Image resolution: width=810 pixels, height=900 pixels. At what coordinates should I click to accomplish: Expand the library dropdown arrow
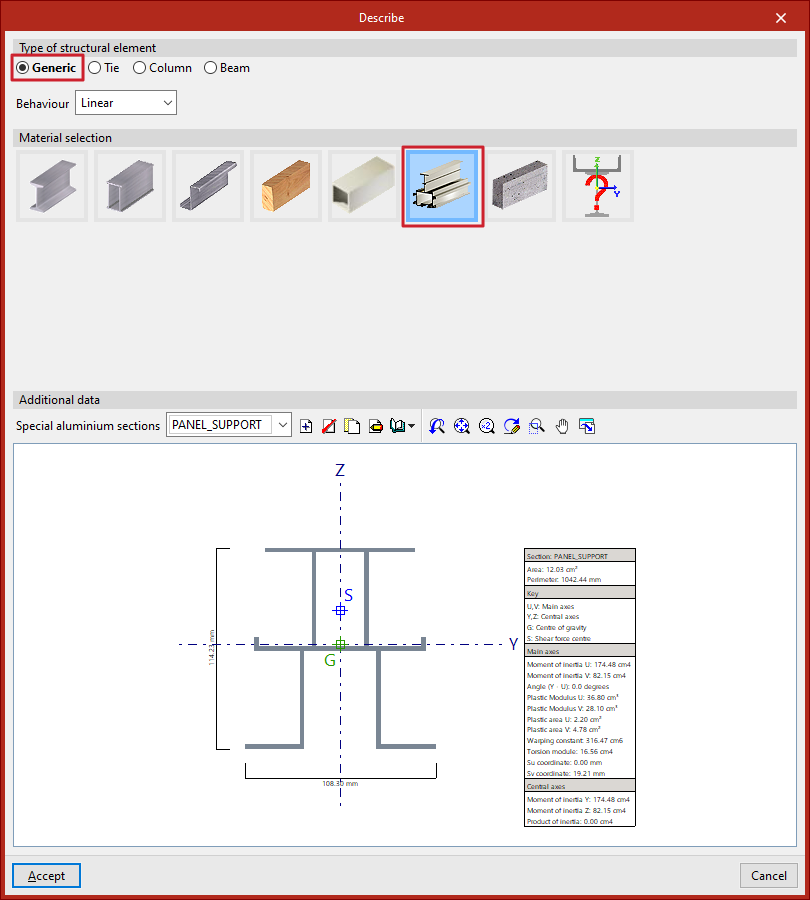412,426
